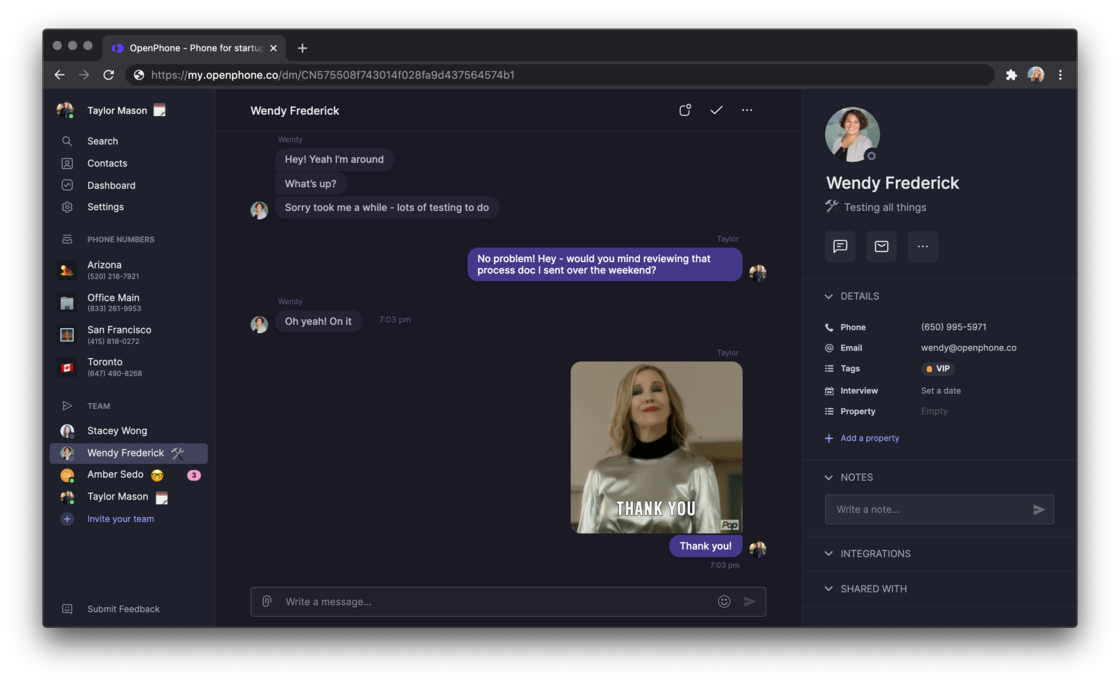Image resolution: width=1120 pixels, height=684 pixels.
Task: Click Wendy's email address
Action: point(969,348)
